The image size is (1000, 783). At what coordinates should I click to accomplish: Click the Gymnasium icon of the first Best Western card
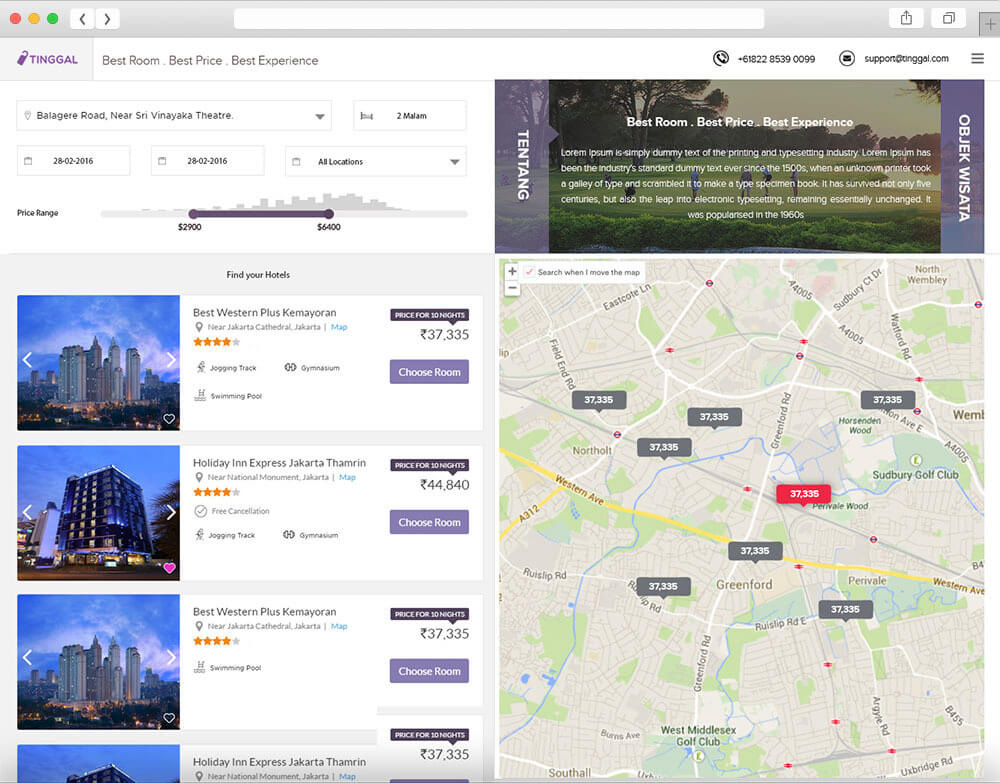290,367
